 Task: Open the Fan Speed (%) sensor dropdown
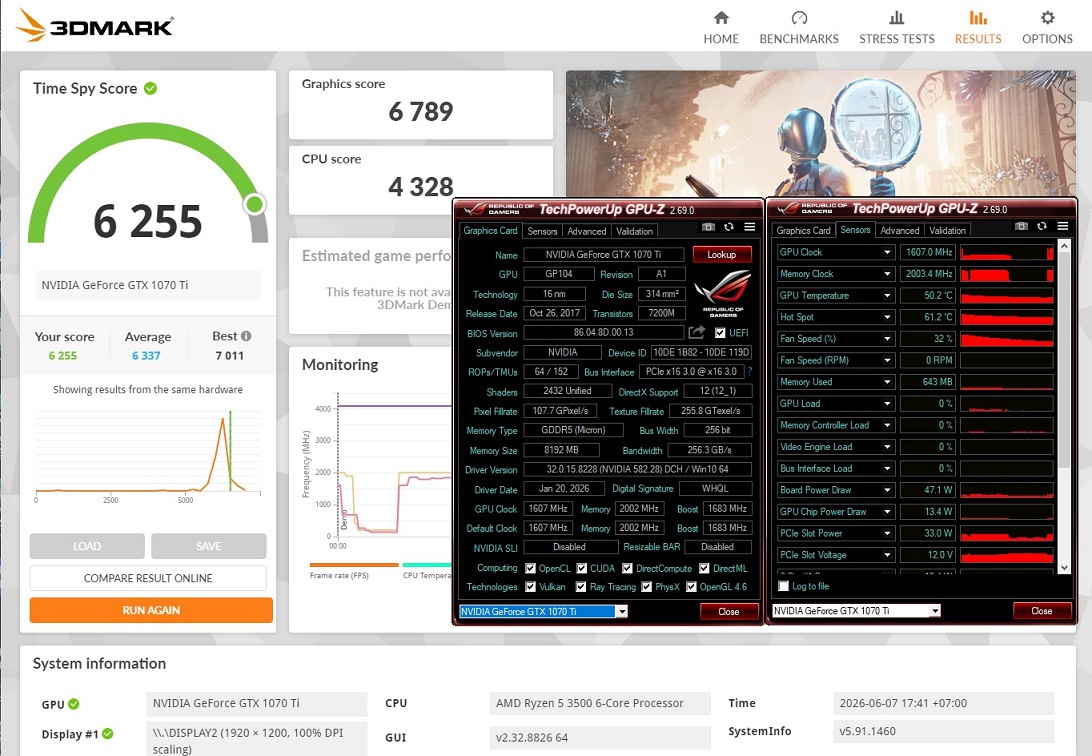point(887,338)
